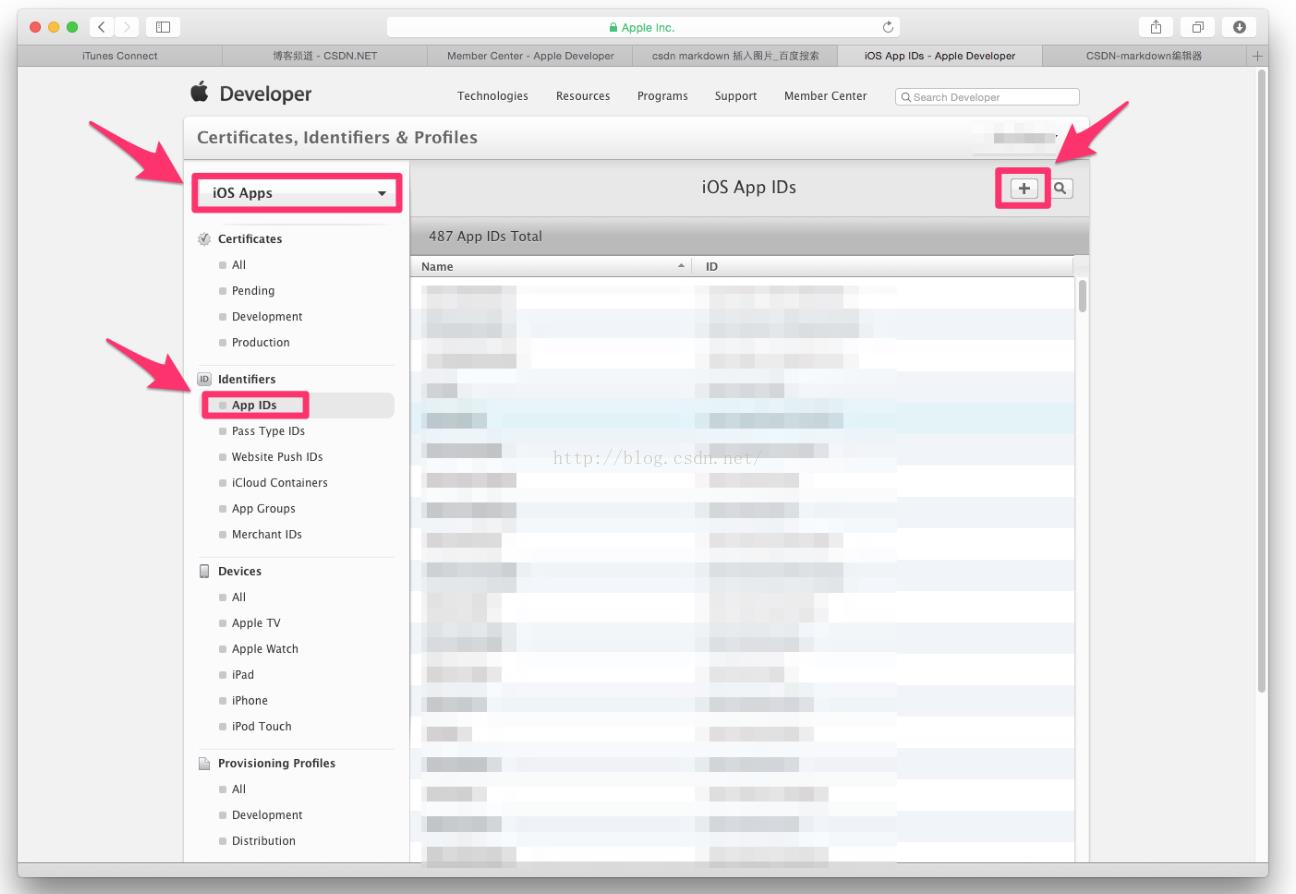Image resolution: width=1296 pixels, height=894 pixels.
Task: Select Production under Certificates
Action: tap(261, 343)
